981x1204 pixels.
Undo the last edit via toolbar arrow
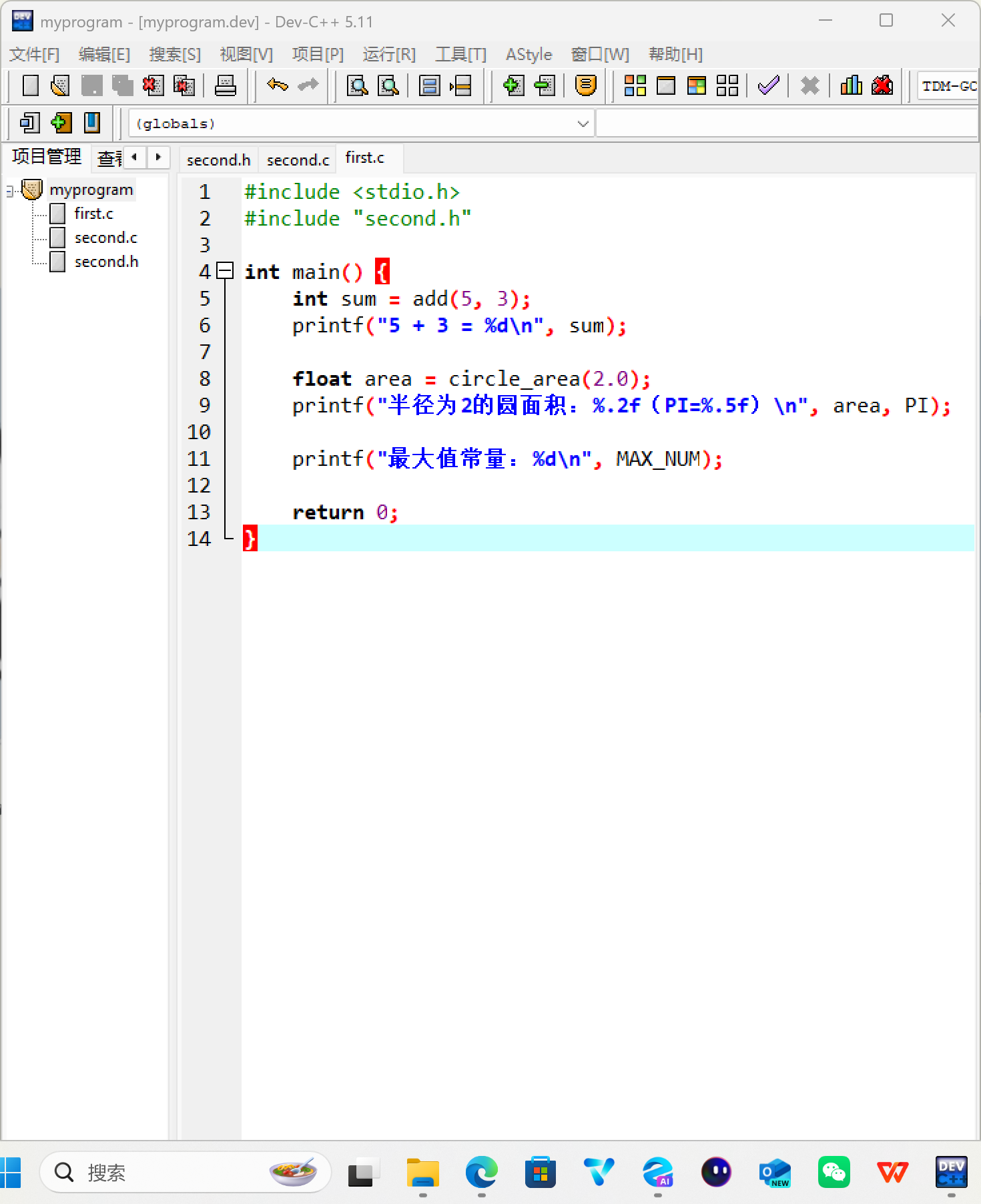[x=277, y=85]
